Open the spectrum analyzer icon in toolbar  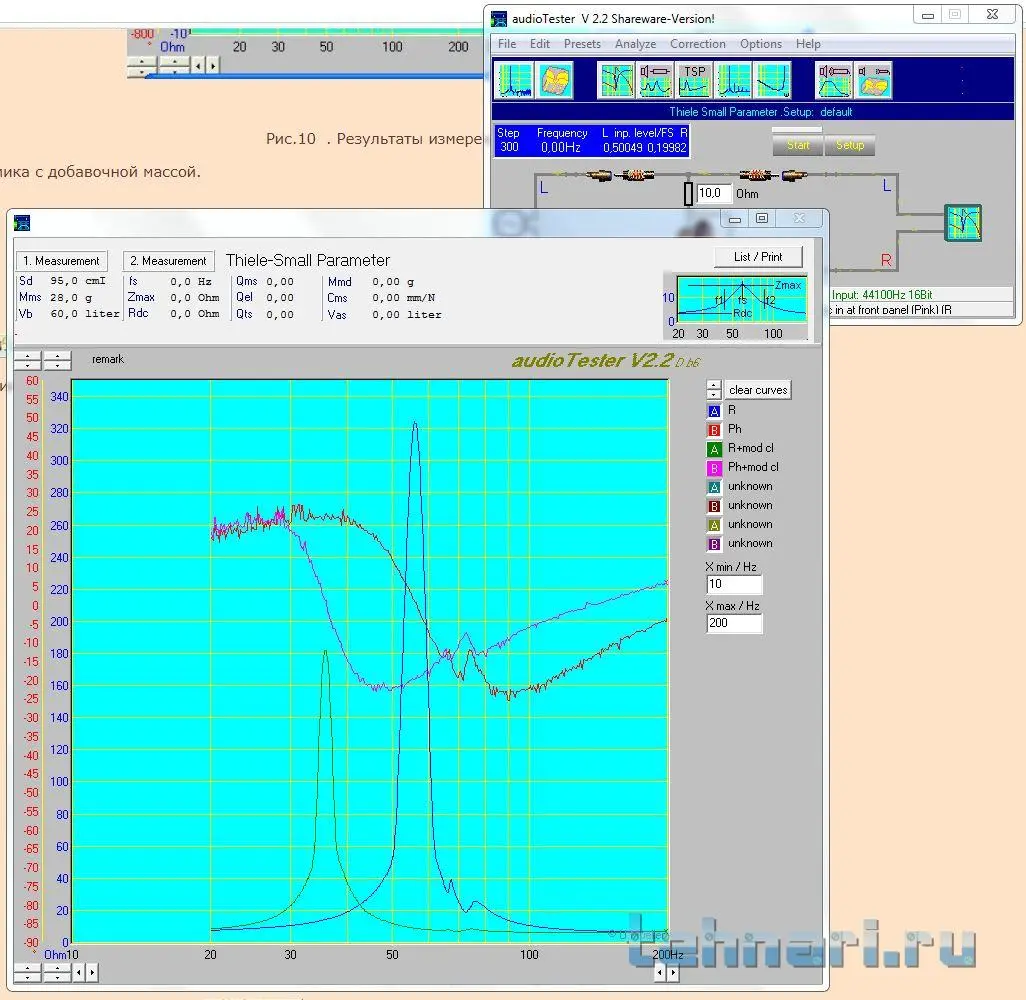514,80
